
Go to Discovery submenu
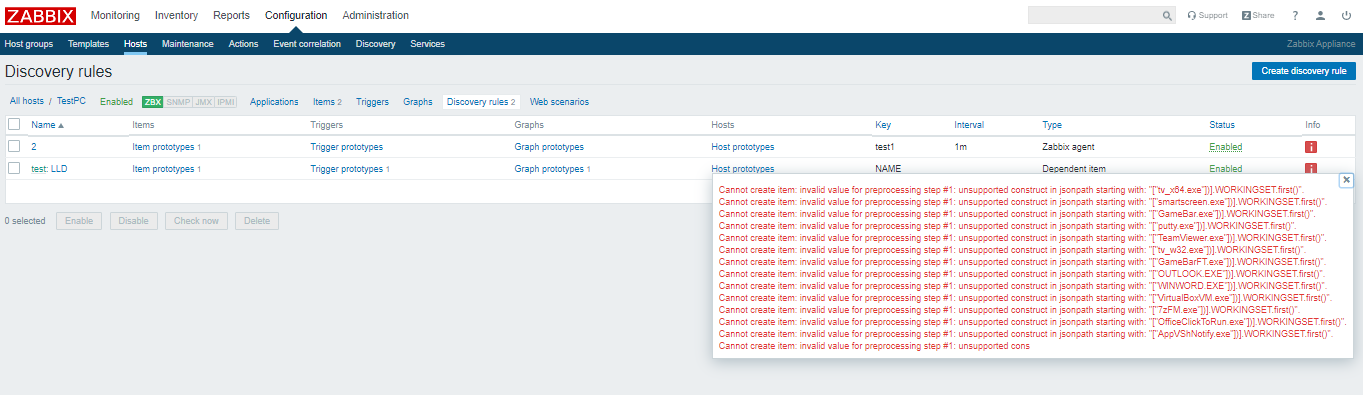[376, 44]
